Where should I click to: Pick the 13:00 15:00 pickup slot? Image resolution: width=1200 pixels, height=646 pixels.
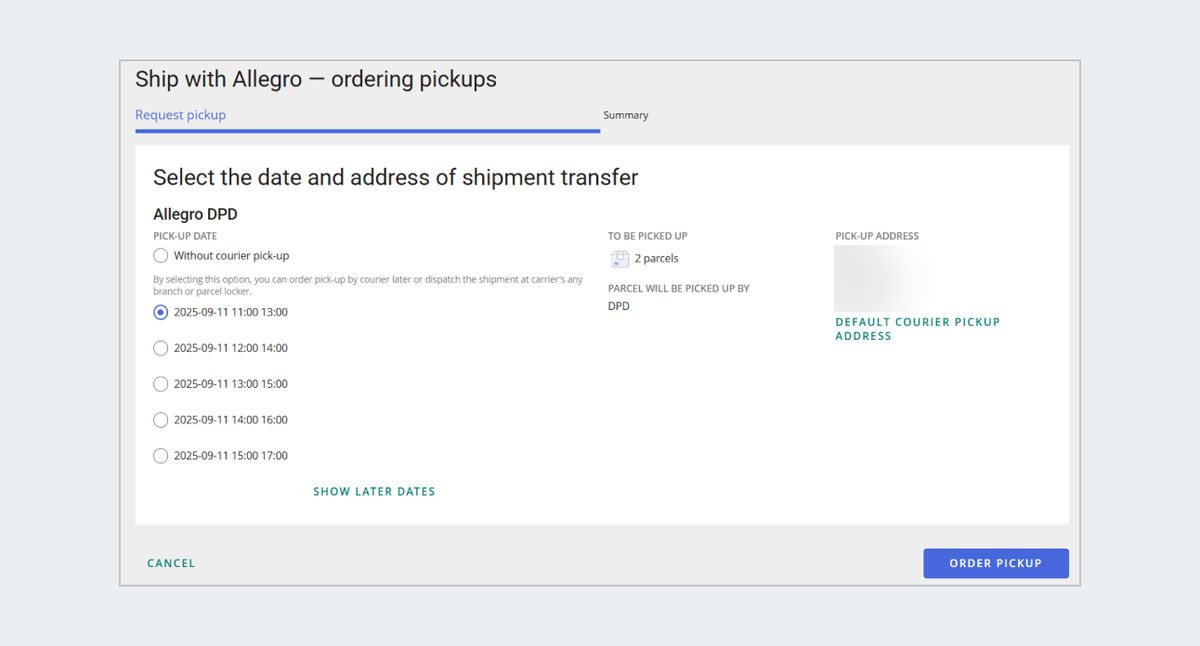tap(161, 384)
